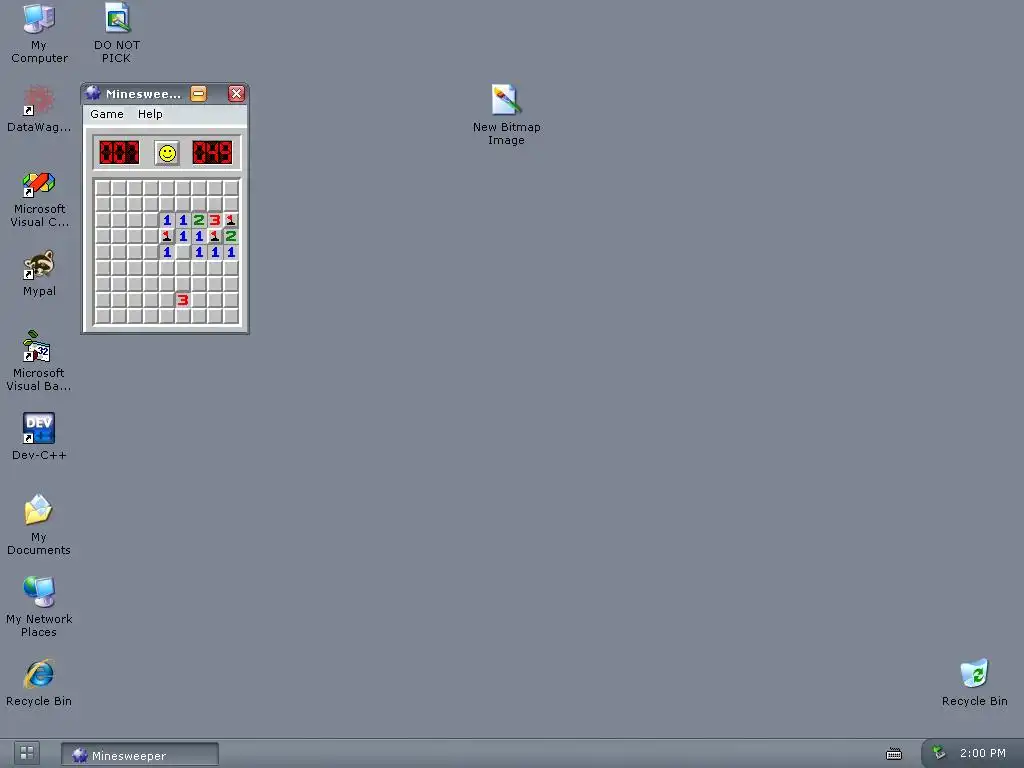Screen dimensions: 1024x768
Task: Select the trash bin Recycle Bin icon
Action: click(974, 683)
